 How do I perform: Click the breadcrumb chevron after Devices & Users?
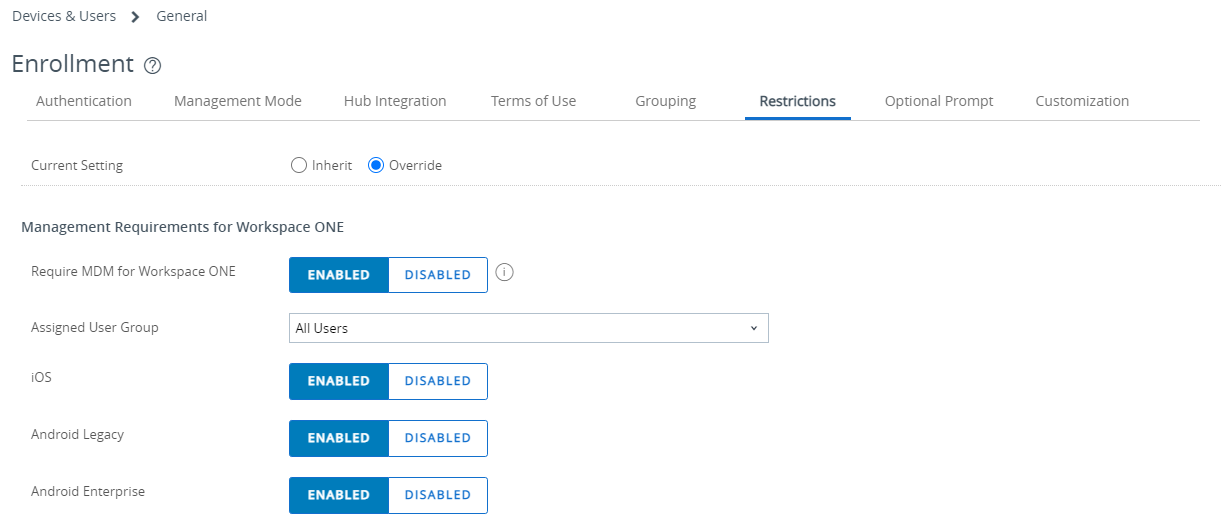point(135,17)
